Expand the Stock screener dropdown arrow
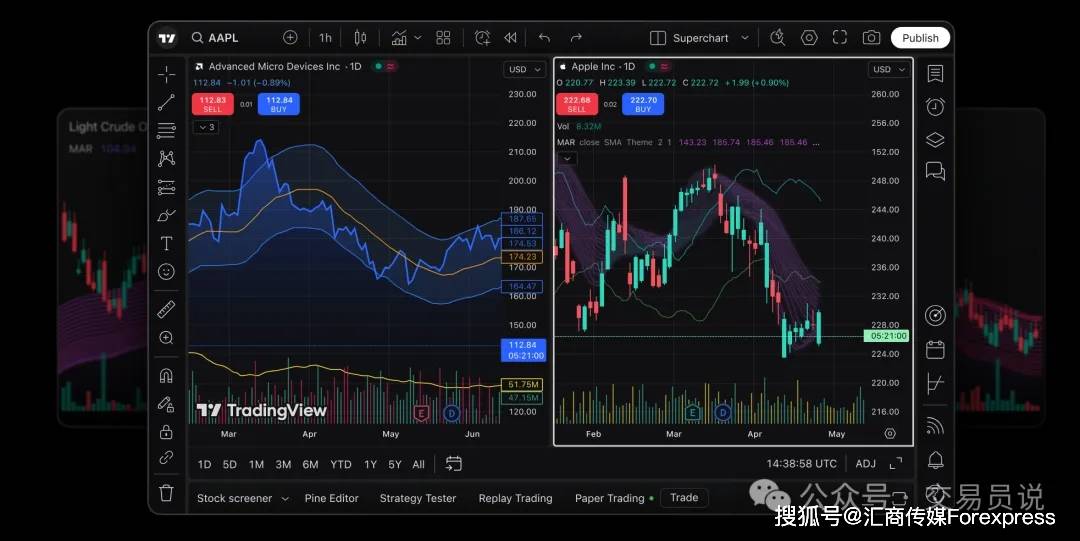 click(x=285, y=498)
